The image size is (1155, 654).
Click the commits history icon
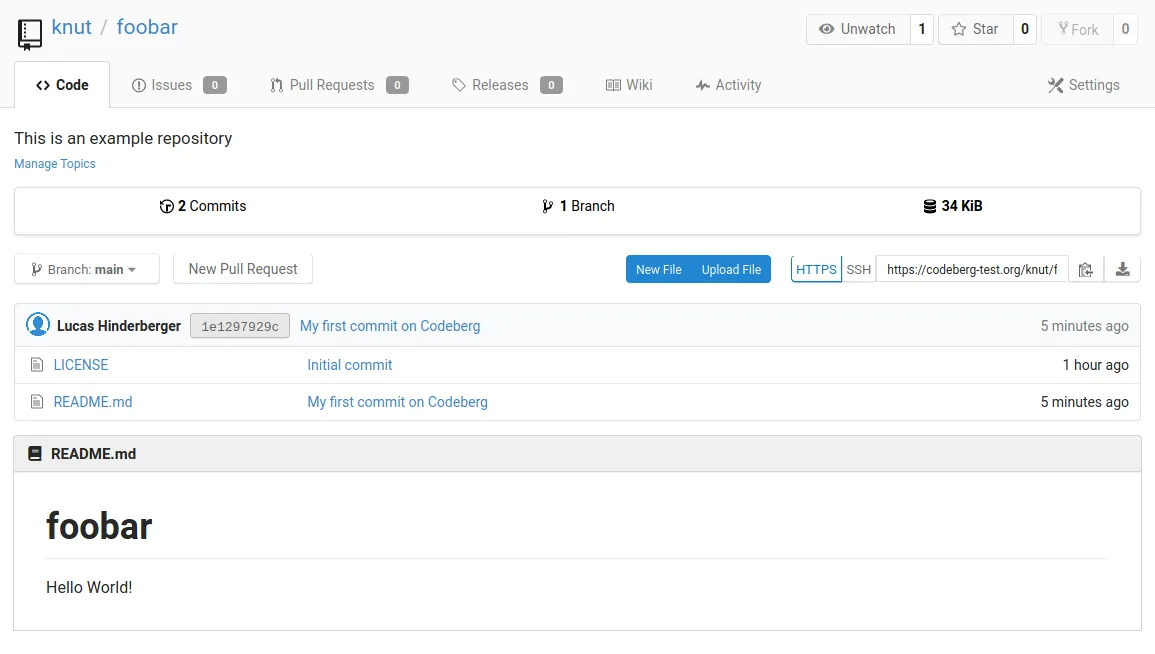click(167, 206)
